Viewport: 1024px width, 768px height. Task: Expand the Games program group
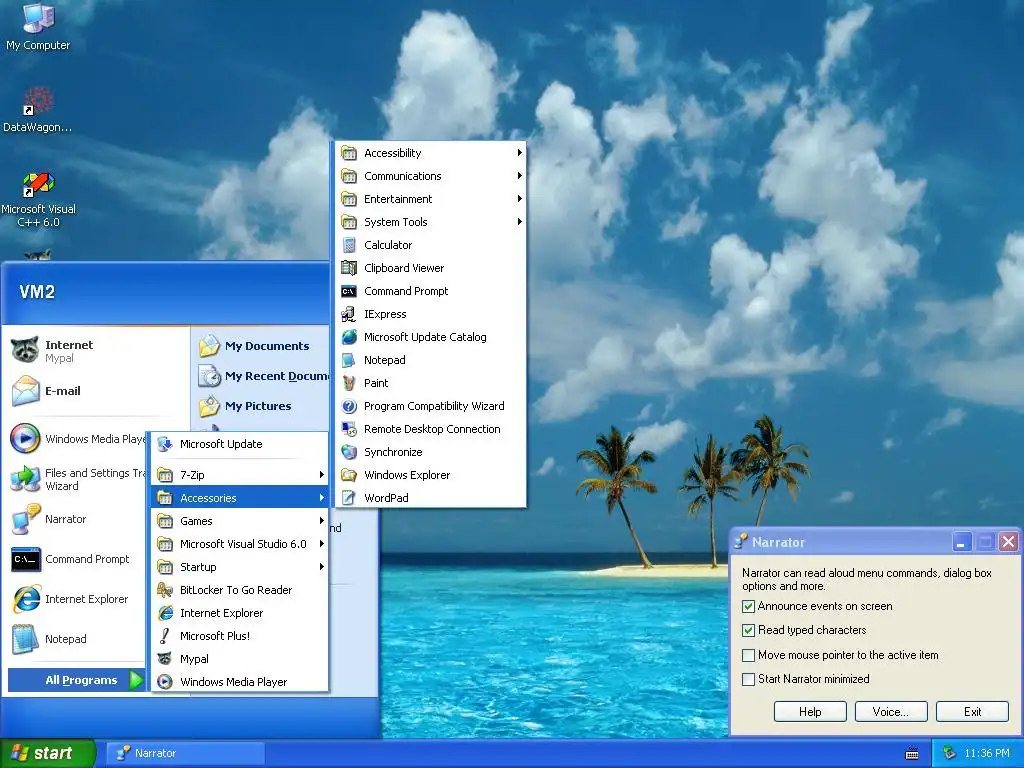[x=240, y=521]
